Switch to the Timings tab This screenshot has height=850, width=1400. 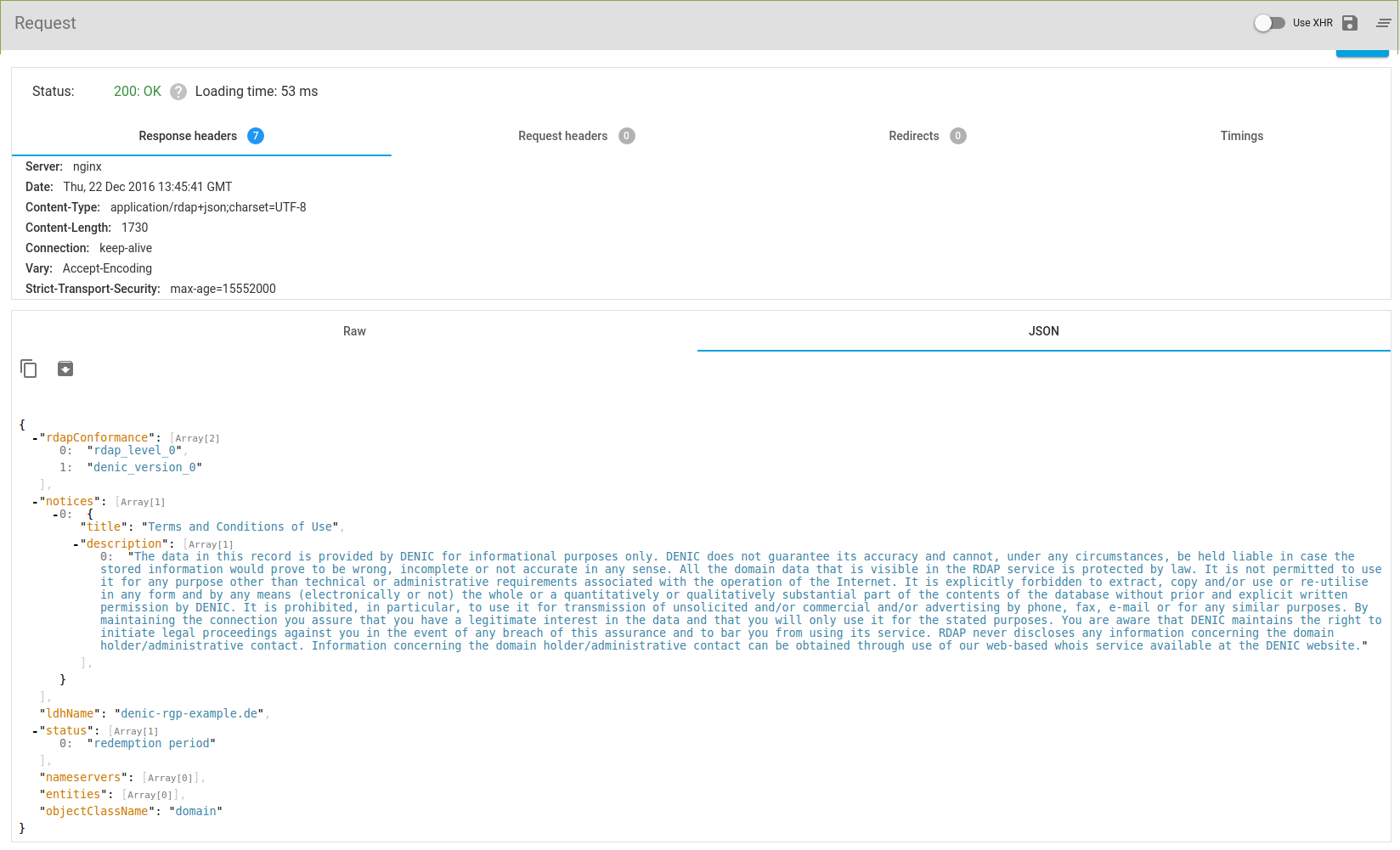1241,136
